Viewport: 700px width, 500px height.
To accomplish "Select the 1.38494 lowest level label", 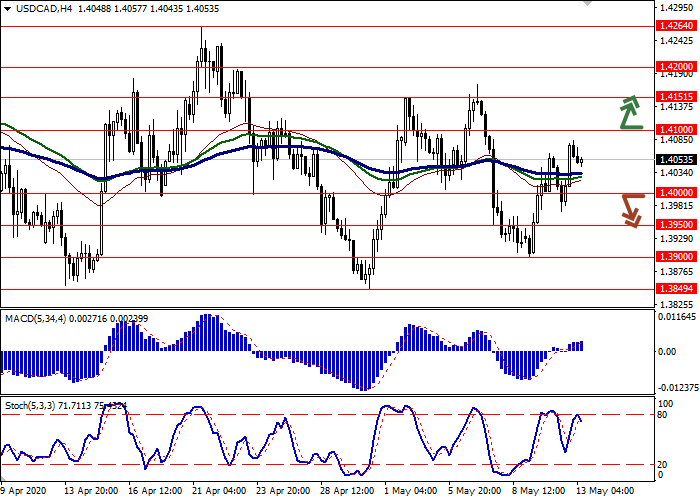I will 676,290.
